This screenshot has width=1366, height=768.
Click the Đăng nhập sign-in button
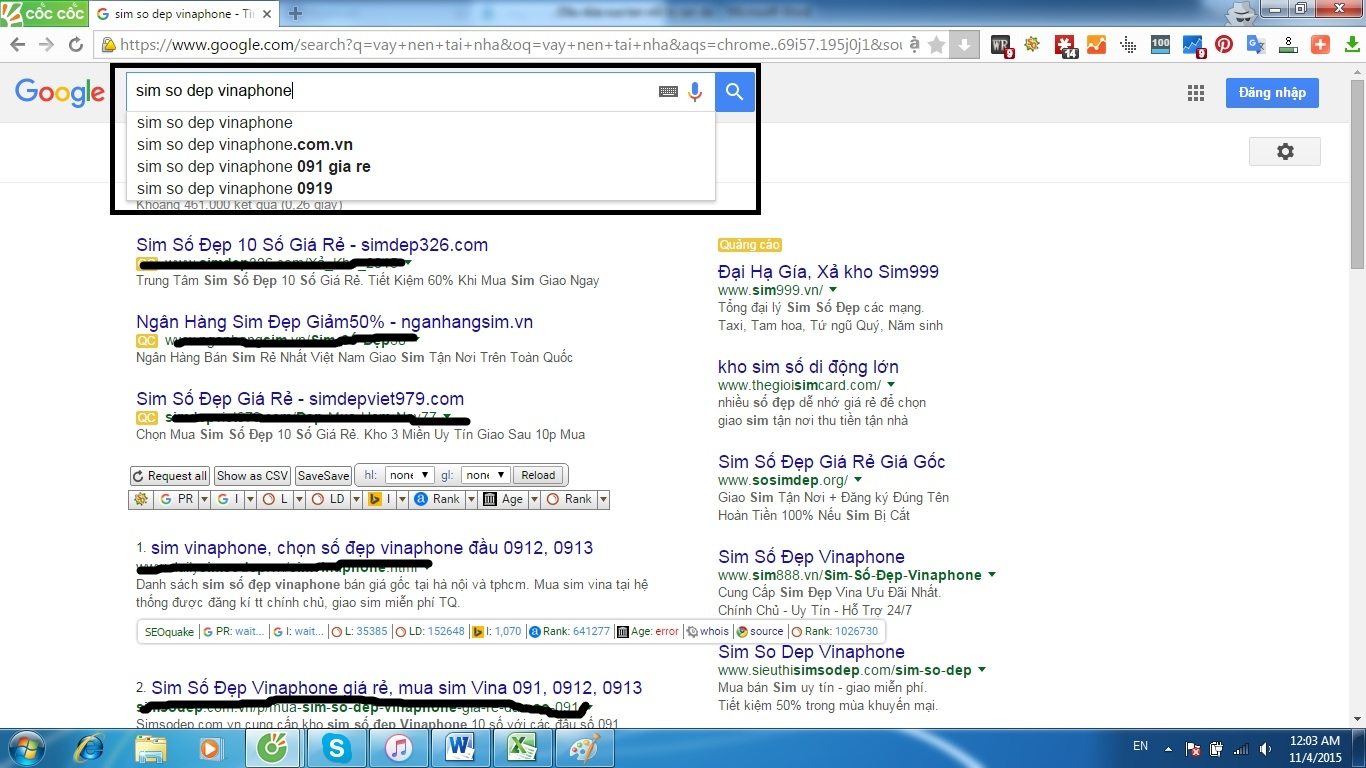[x=1272, y=92]
